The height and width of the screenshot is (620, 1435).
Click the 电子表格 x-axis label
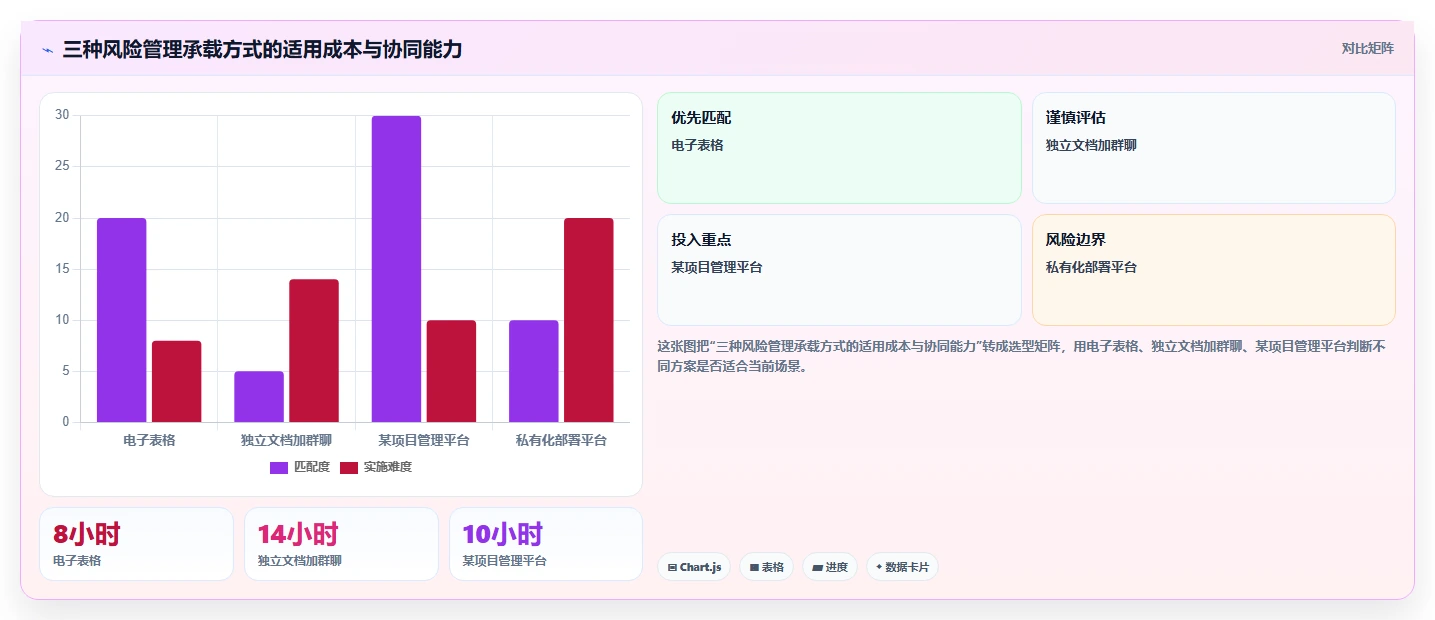tap(149, 440)
